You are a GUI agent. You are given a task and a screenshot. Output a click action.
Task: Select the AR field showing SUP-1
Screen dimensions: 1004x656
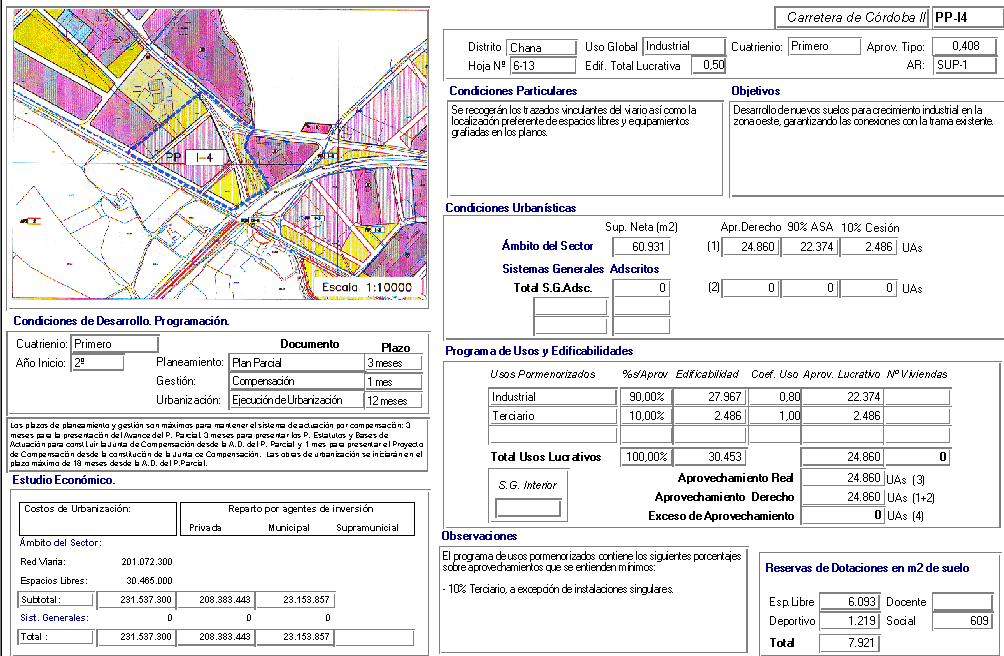[x=964, y=66]
